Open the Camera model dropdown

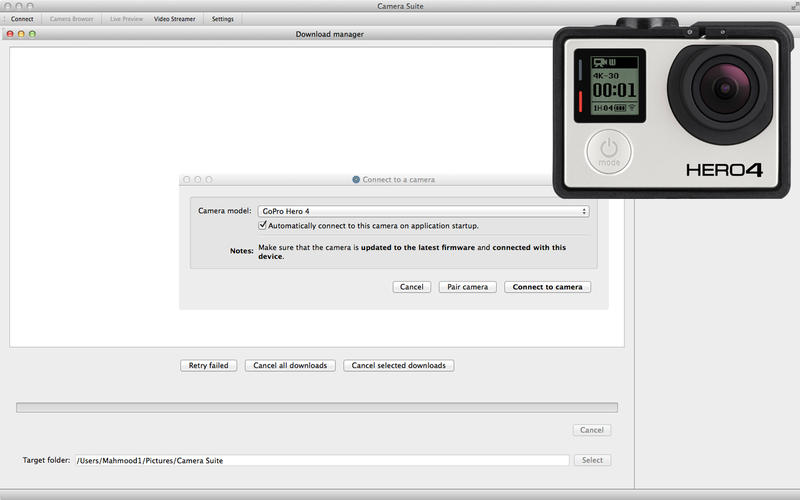(422, 211)
